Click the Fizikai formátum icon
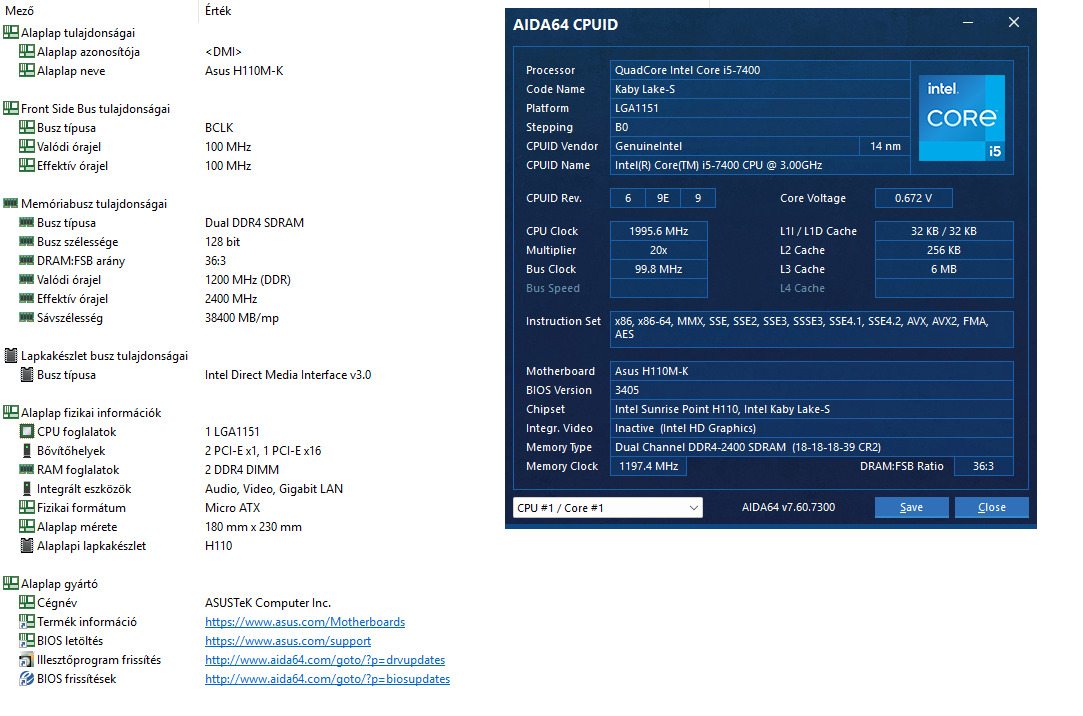Image resolution: width=1083 pixels, height=716 pixels. click(27, 507)
